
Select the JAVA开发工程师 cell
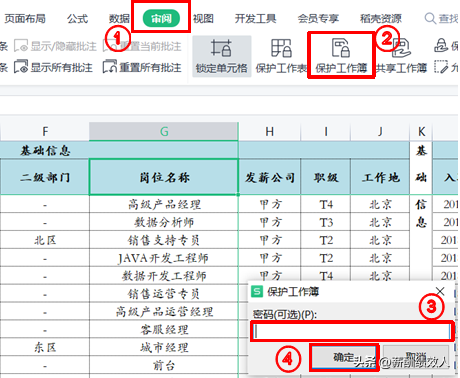(x=164, y=258)
